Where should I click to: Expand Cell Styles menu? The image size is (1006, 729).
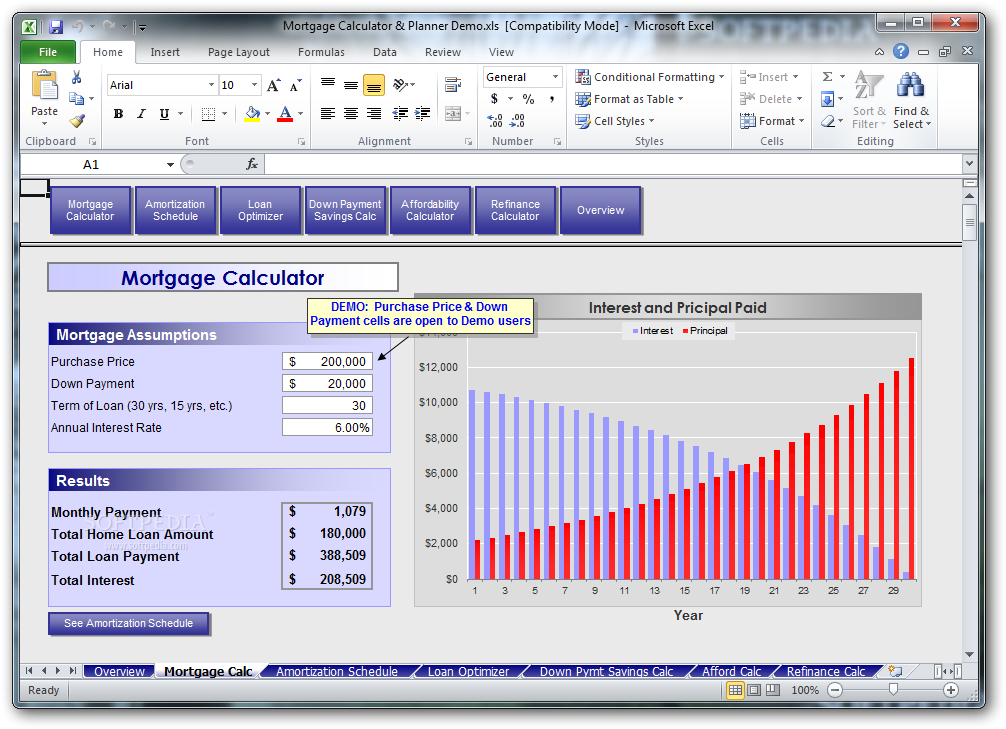615,121
